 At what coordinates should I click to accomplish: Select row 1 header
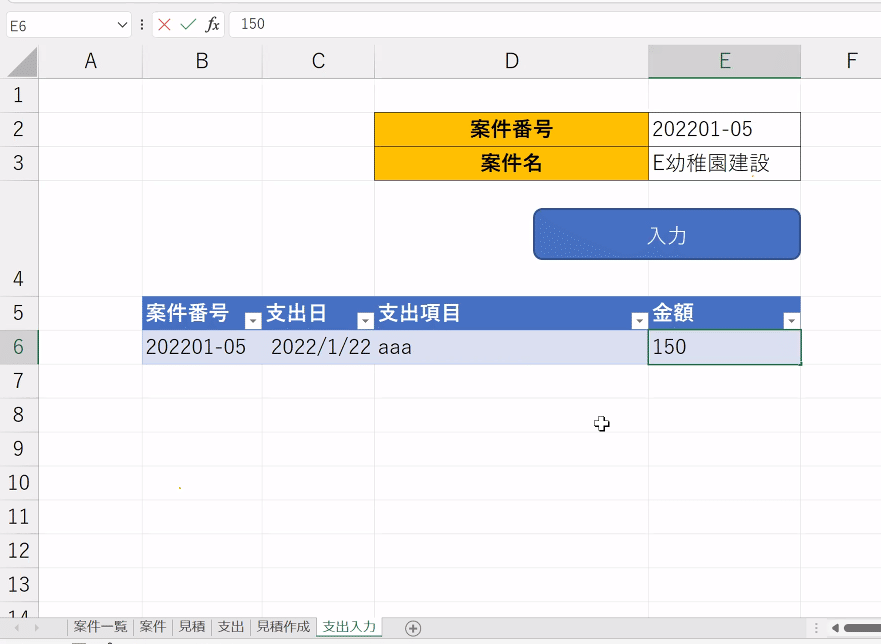click(19, 95)
